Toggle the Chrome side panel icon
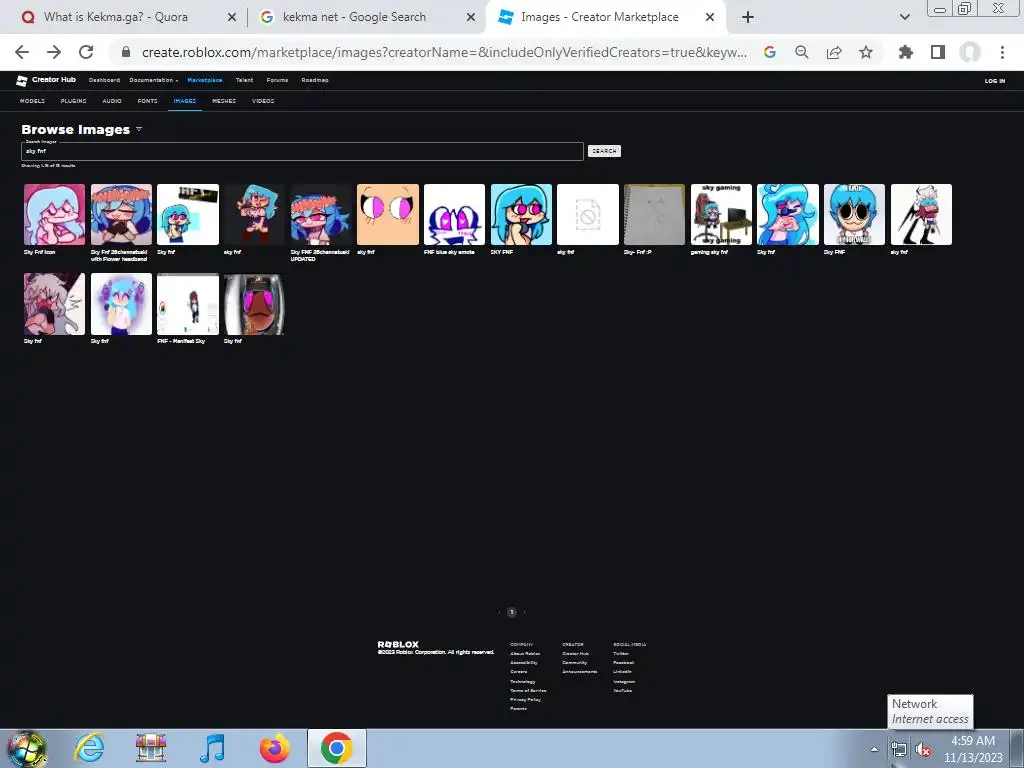Image resolution: width=1024 pixels, height=768 pixels. click(938, 52)
